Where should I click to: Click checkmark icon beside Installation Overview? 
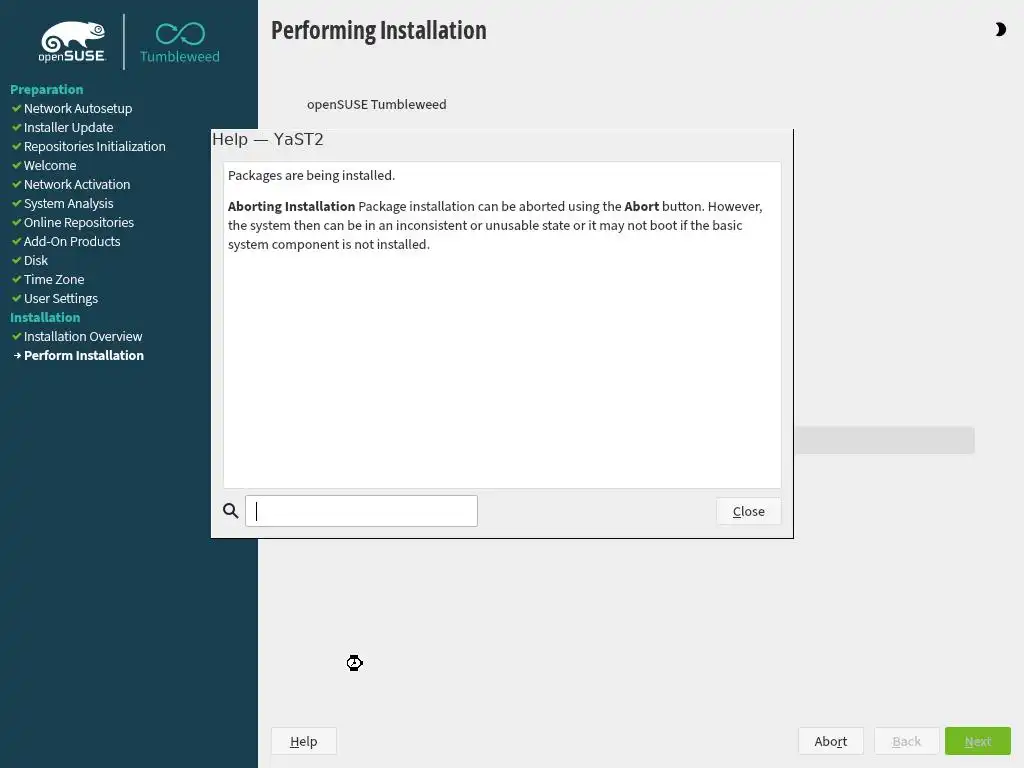17,336
